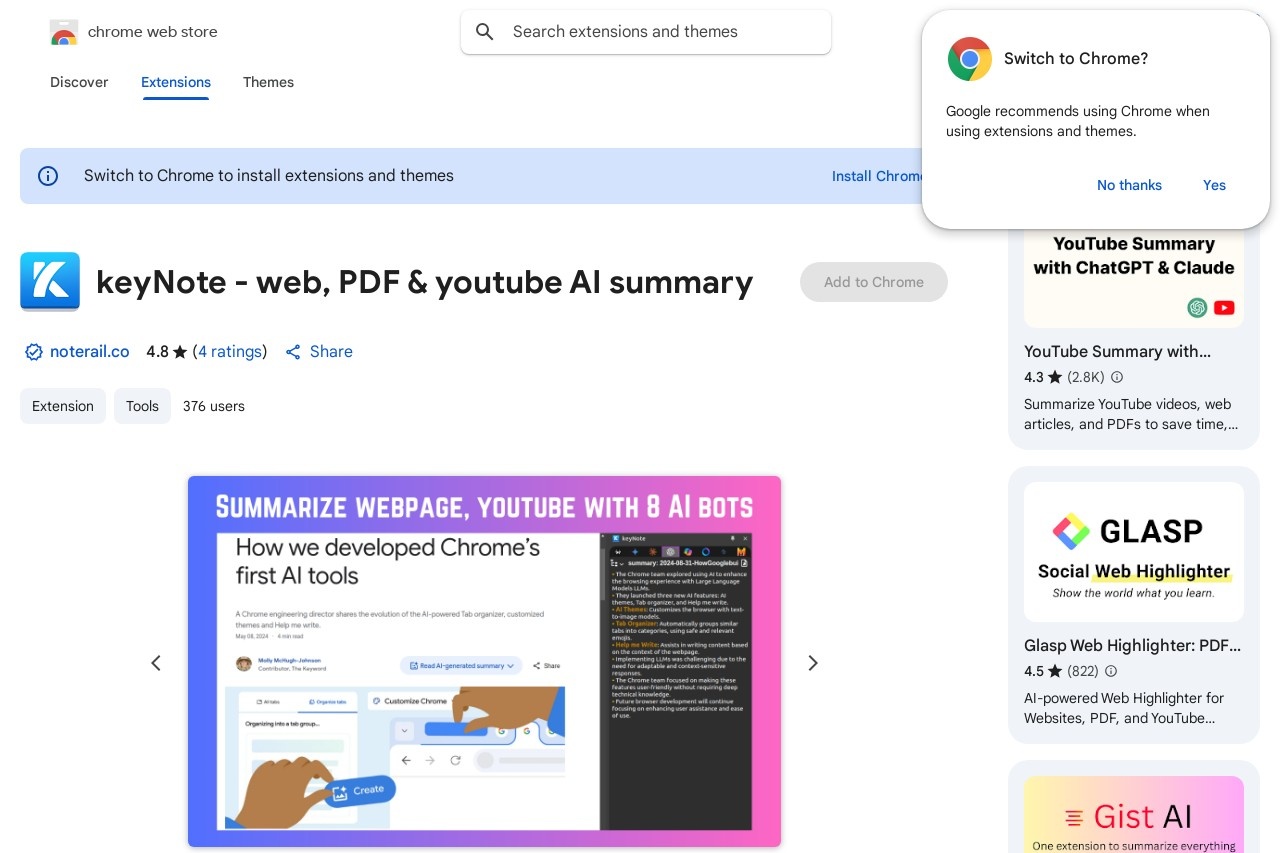Screen dimensions: 1280x853
Task: Open the YouTube Summary with ChatGPT & Claude thumbnail
Action: tap(1134, 278)
